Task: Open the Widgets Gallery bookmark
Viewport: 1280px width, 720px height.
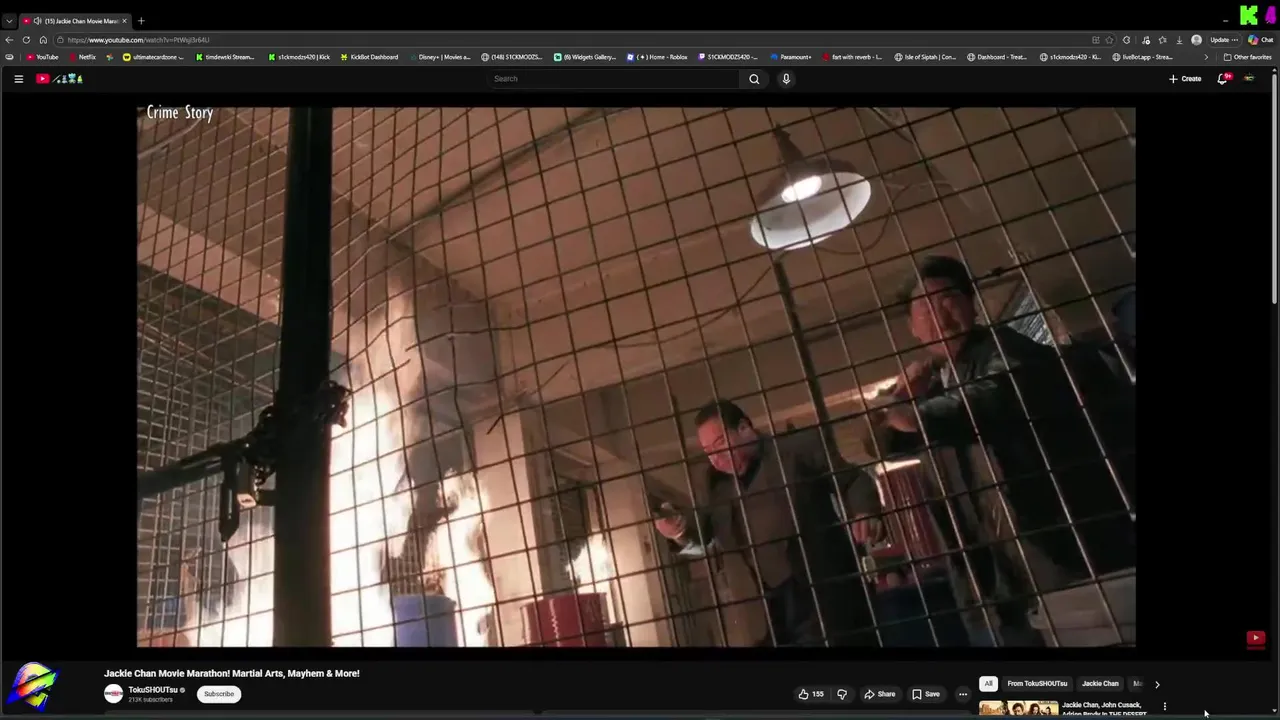Action: (x=585, y=57)
